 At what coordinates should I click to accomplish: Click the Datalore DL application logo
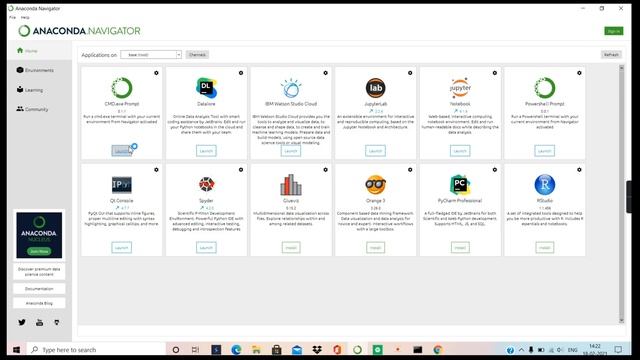[x=206, y=88]
